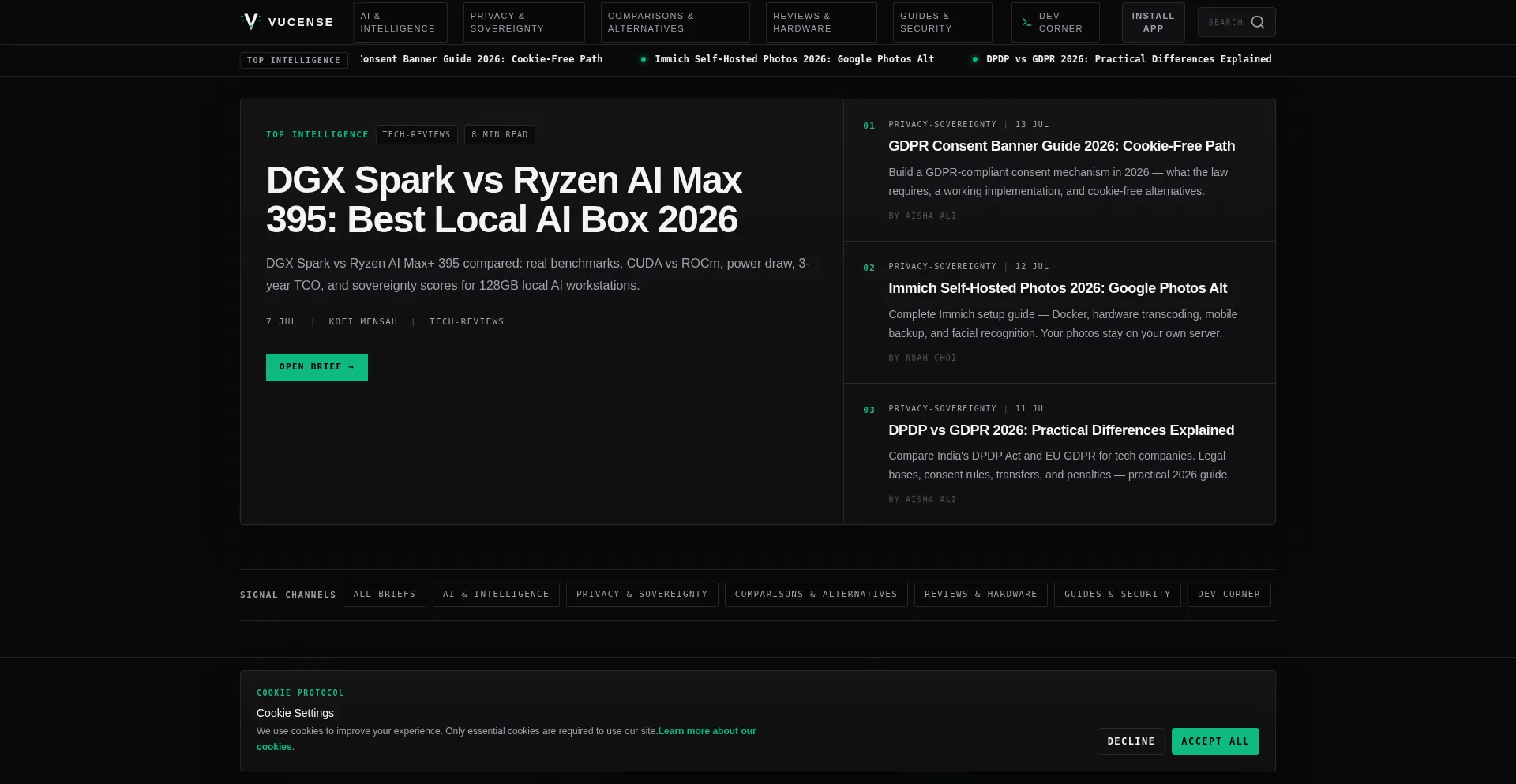Click the 02 rank number
Viewport: 1516px width, 784px height.
tap(869, 268)
